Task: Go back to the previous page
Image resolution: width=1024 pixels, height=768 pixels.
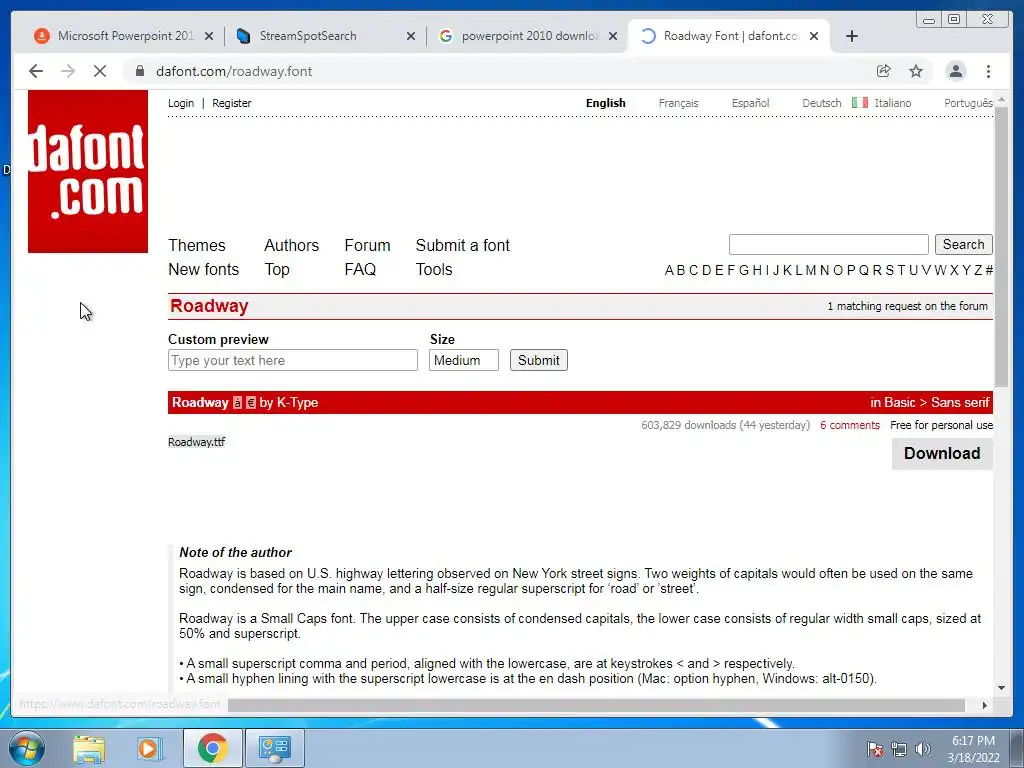Action: (36, 71)
